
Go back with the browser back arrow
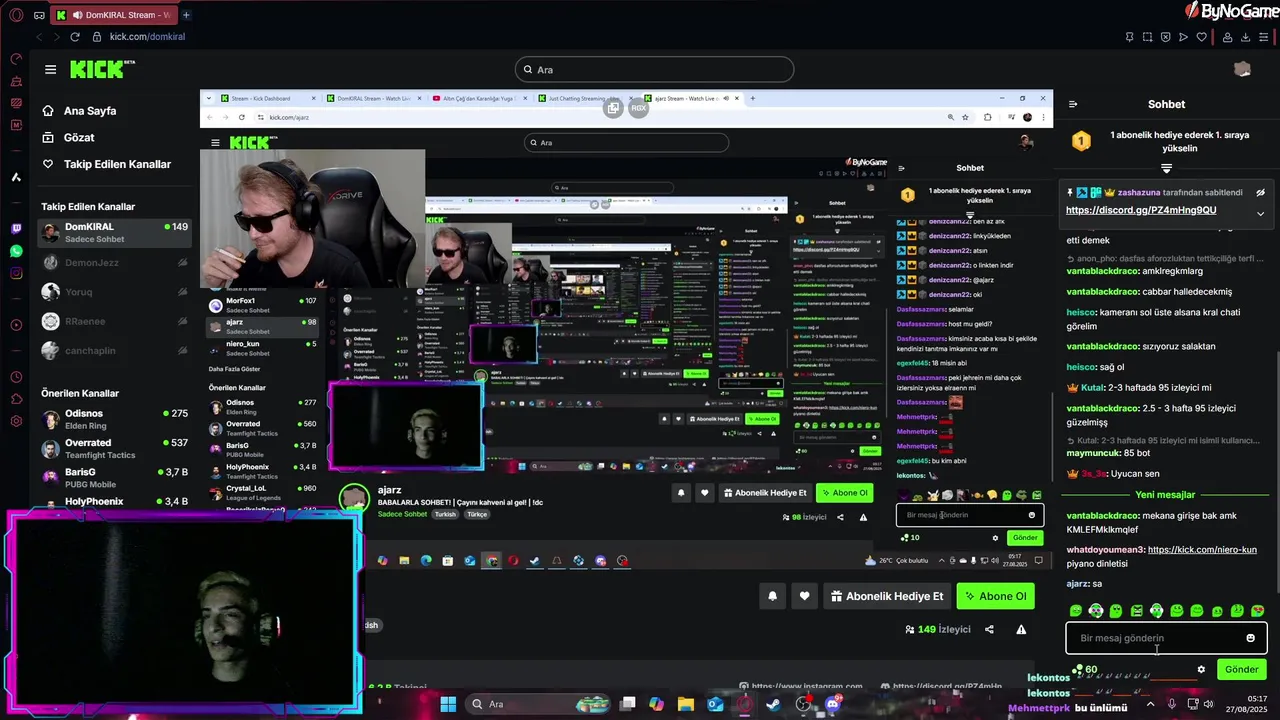click(39, 37)
